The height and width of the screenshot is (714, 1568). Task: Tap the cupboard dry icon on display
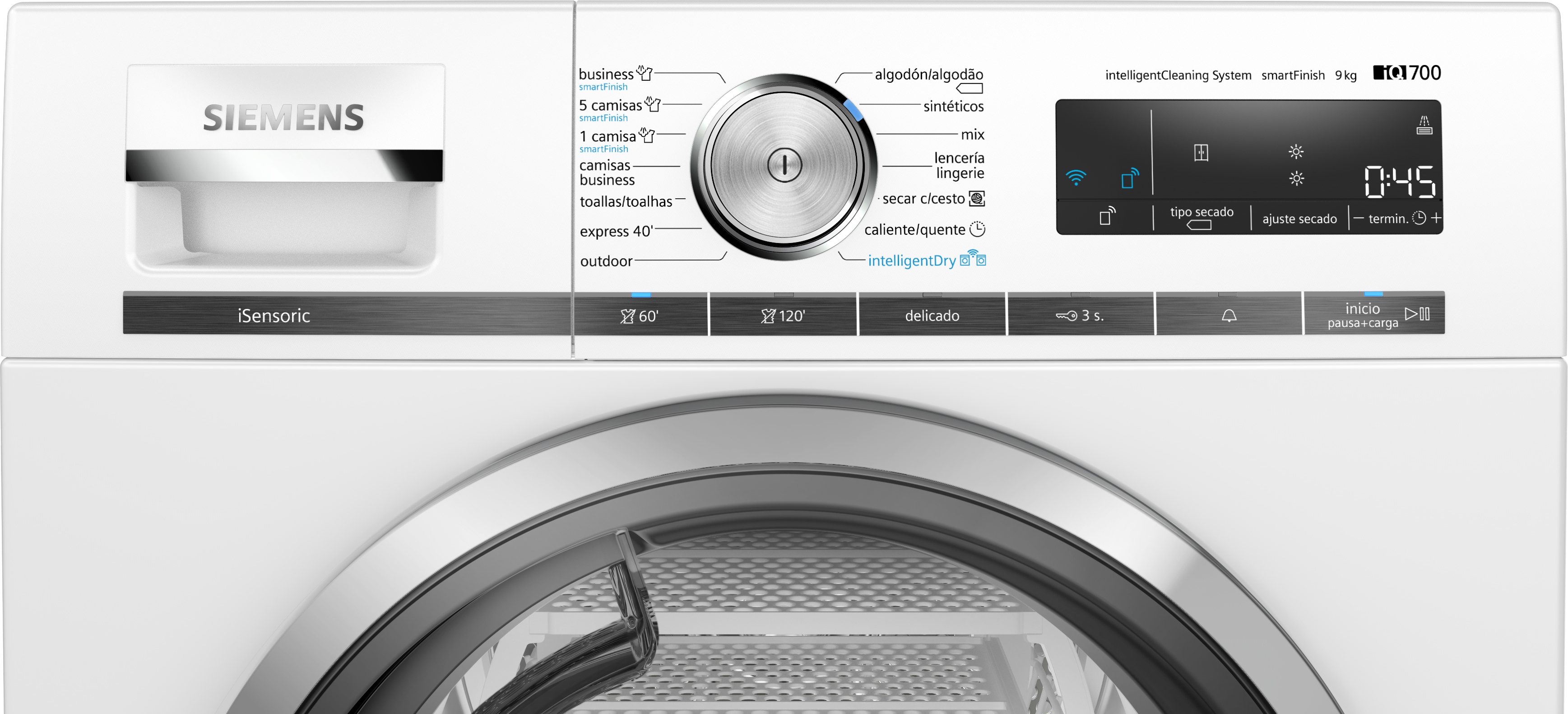click(1201, 152)
